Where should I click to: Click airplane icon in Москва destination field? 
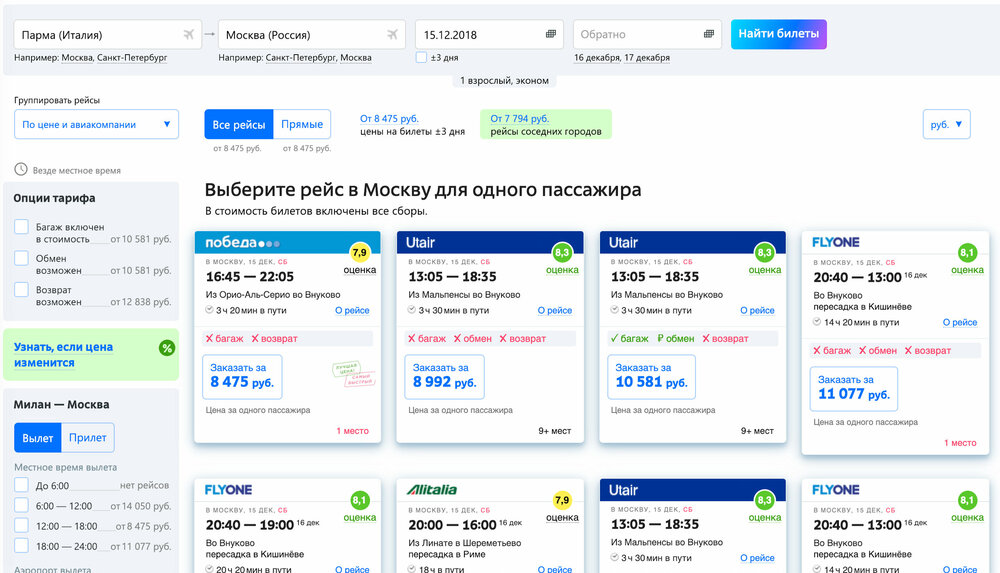pos(392,34)
